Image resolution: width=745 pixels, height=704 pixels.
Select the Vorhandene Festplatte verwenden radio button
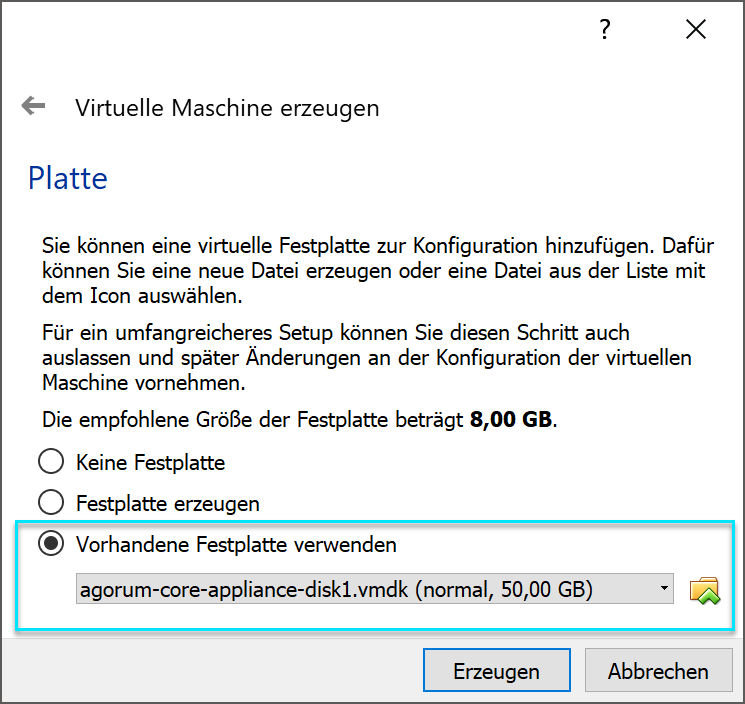click(51, 544)
